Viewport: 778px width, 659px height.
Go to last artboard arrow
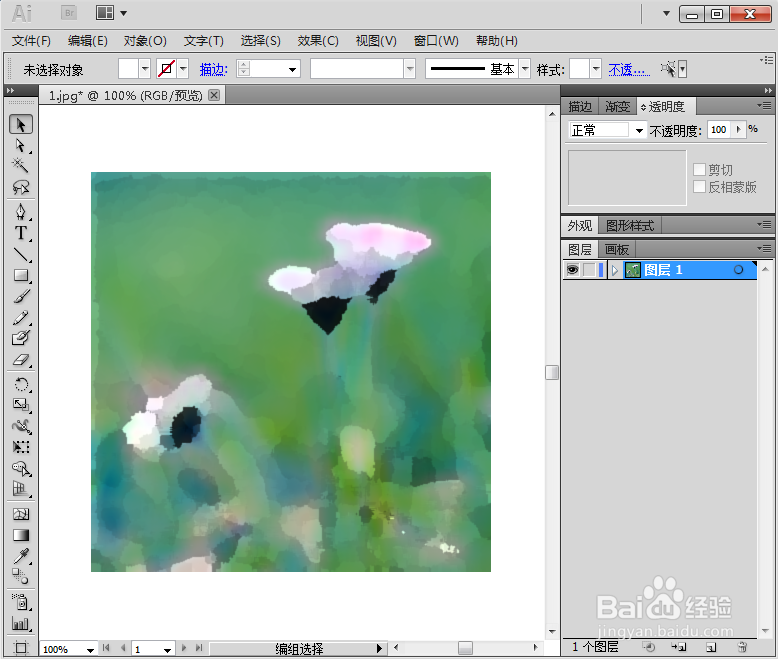point(199,648)
